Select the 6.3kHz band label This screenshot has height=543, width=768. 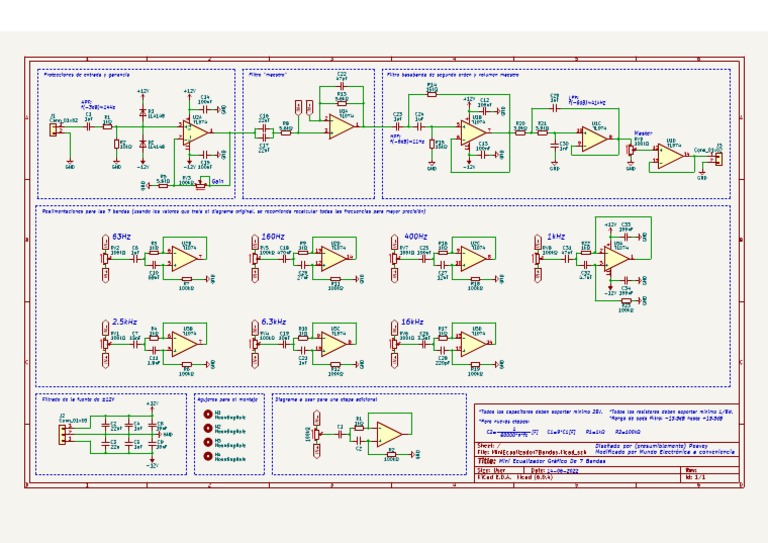(x=274, y=322)
